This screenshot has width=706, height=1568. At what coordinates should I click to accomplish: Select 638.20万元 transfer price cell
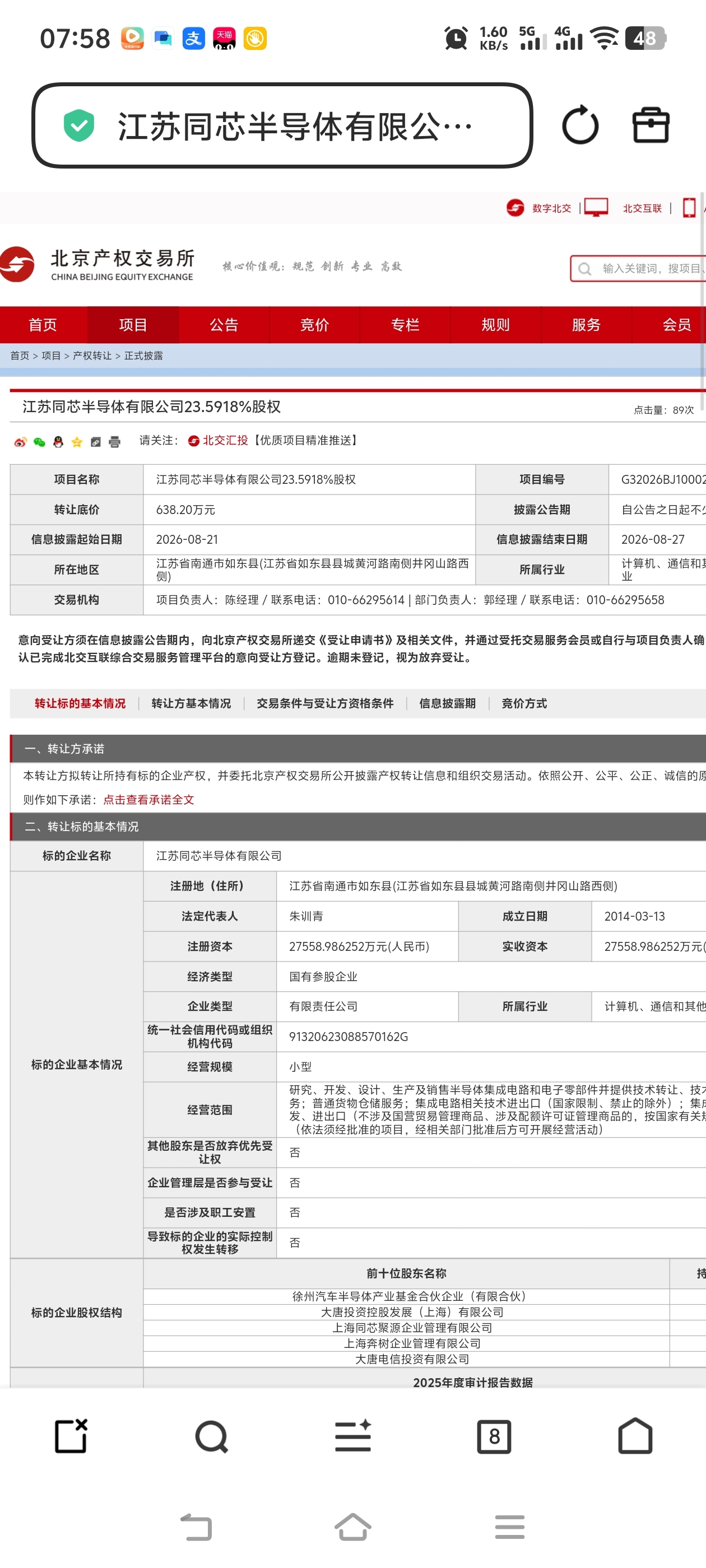[309, 510]
